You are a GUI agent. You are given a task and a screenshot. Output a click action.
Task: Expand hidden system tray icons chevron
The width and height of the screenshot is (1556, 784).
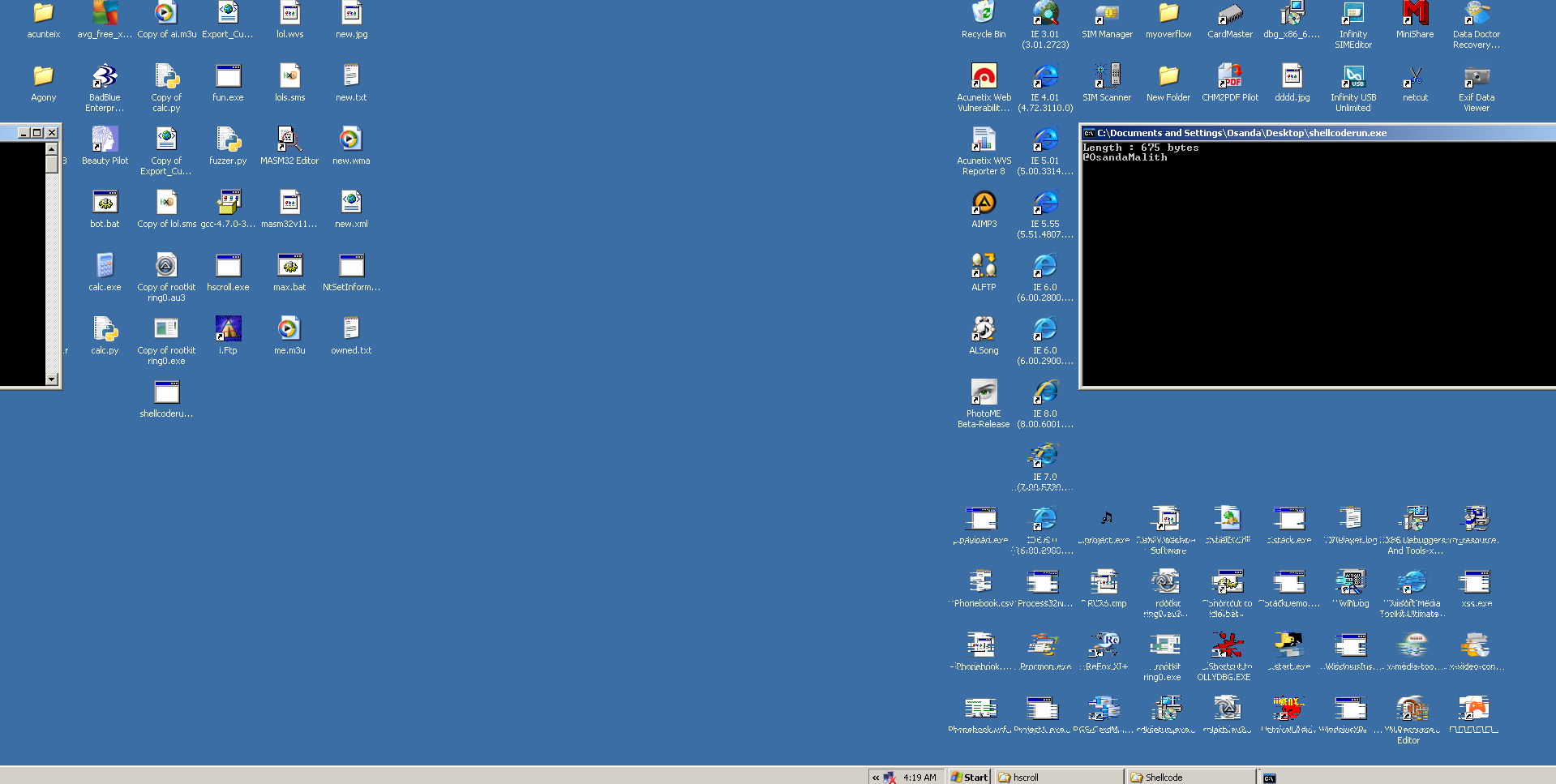coord(876,778)
